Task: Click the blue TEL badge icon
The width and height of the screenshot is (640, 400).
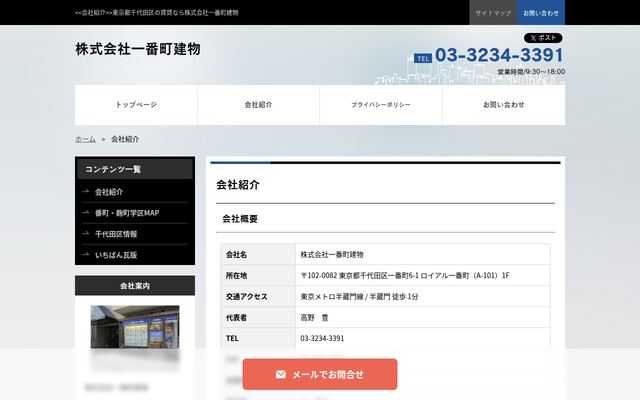Action: click(x=423, y=58)
